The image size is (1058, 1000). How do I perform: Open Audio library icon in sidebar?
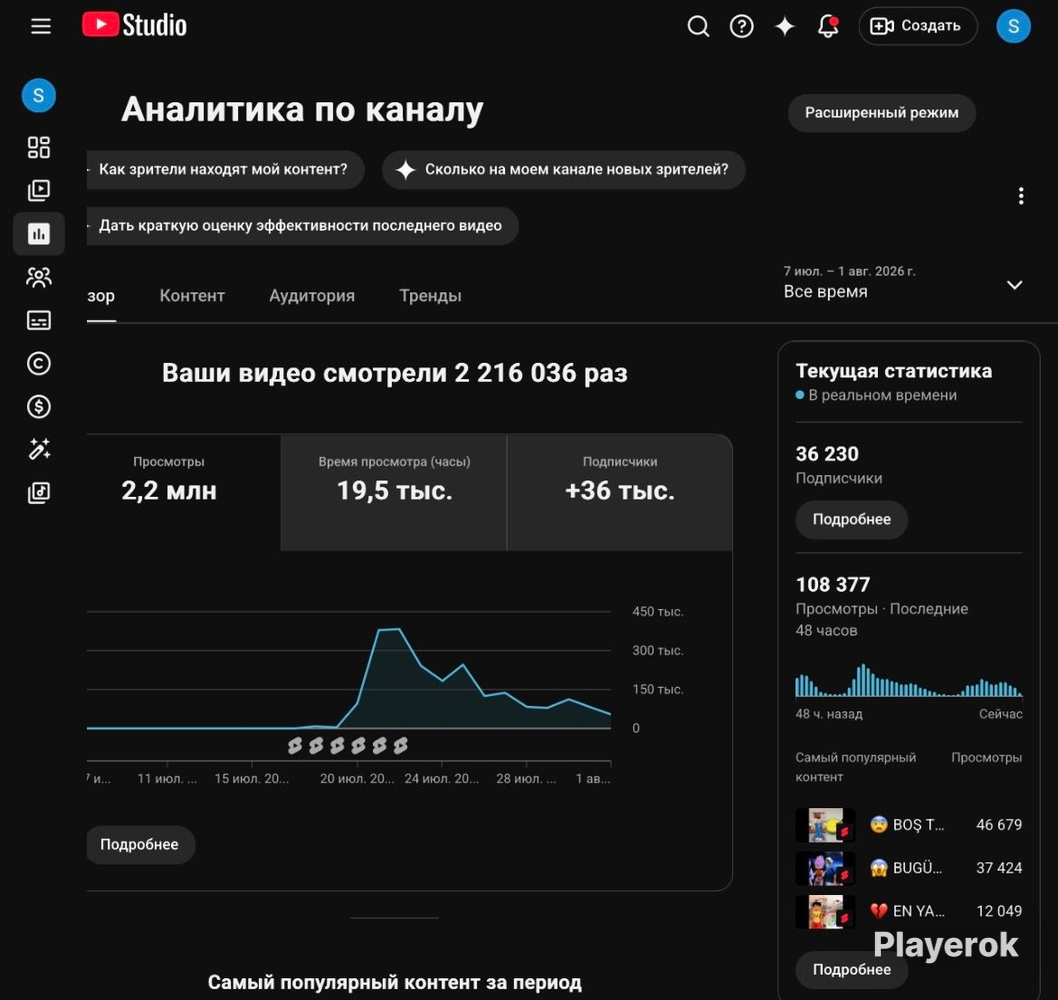pos(38,493)
